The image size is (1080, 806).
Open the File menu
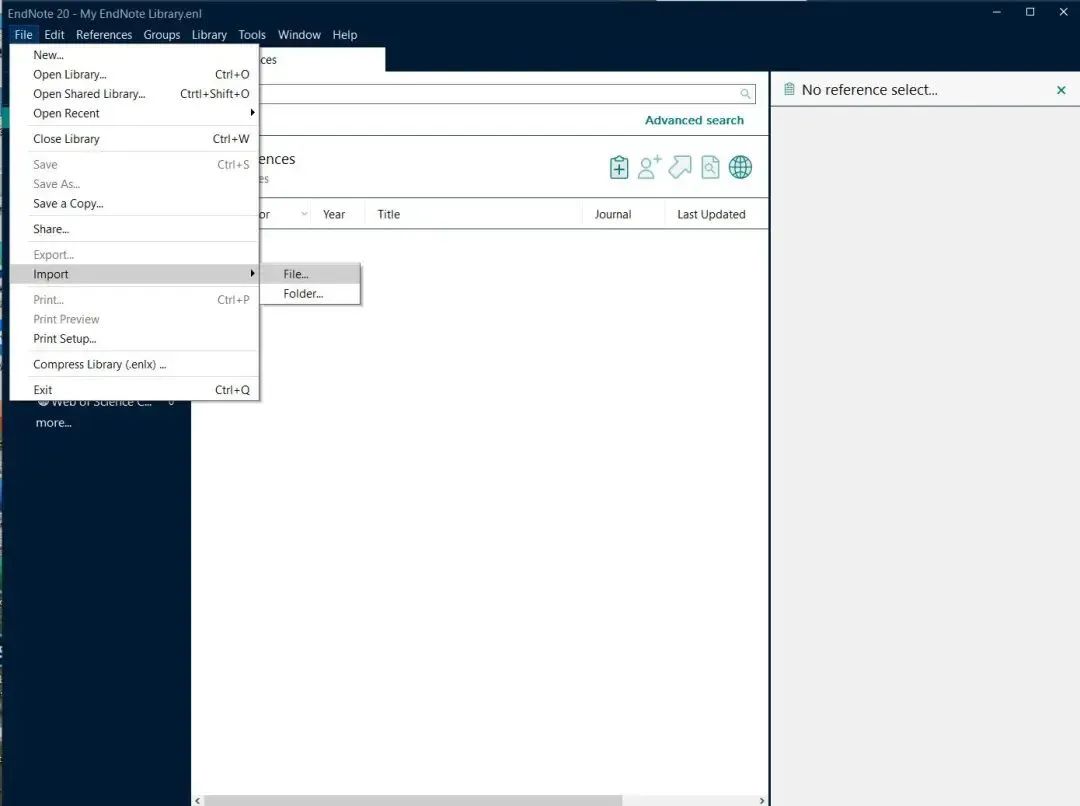pyautogui.click(x=23, y=34)
